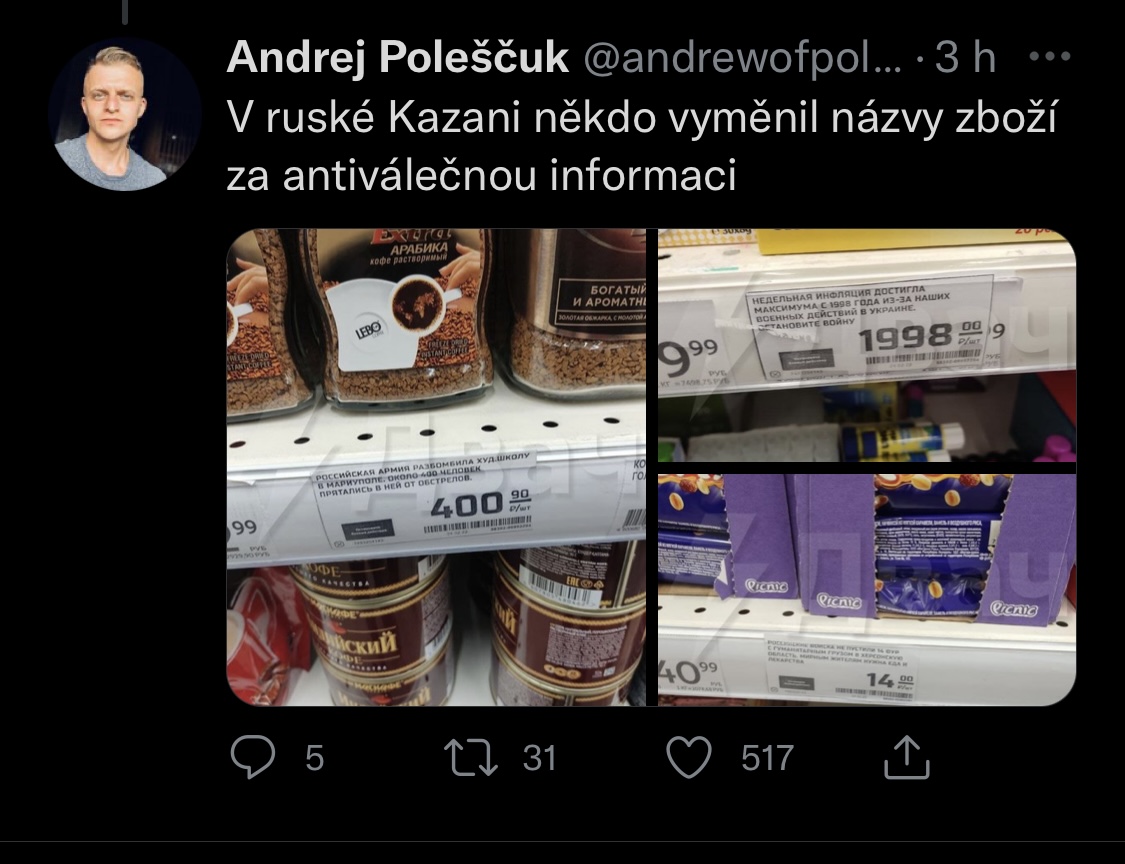
Task: Click the retweet arrows icon
Action: [471, 757]
